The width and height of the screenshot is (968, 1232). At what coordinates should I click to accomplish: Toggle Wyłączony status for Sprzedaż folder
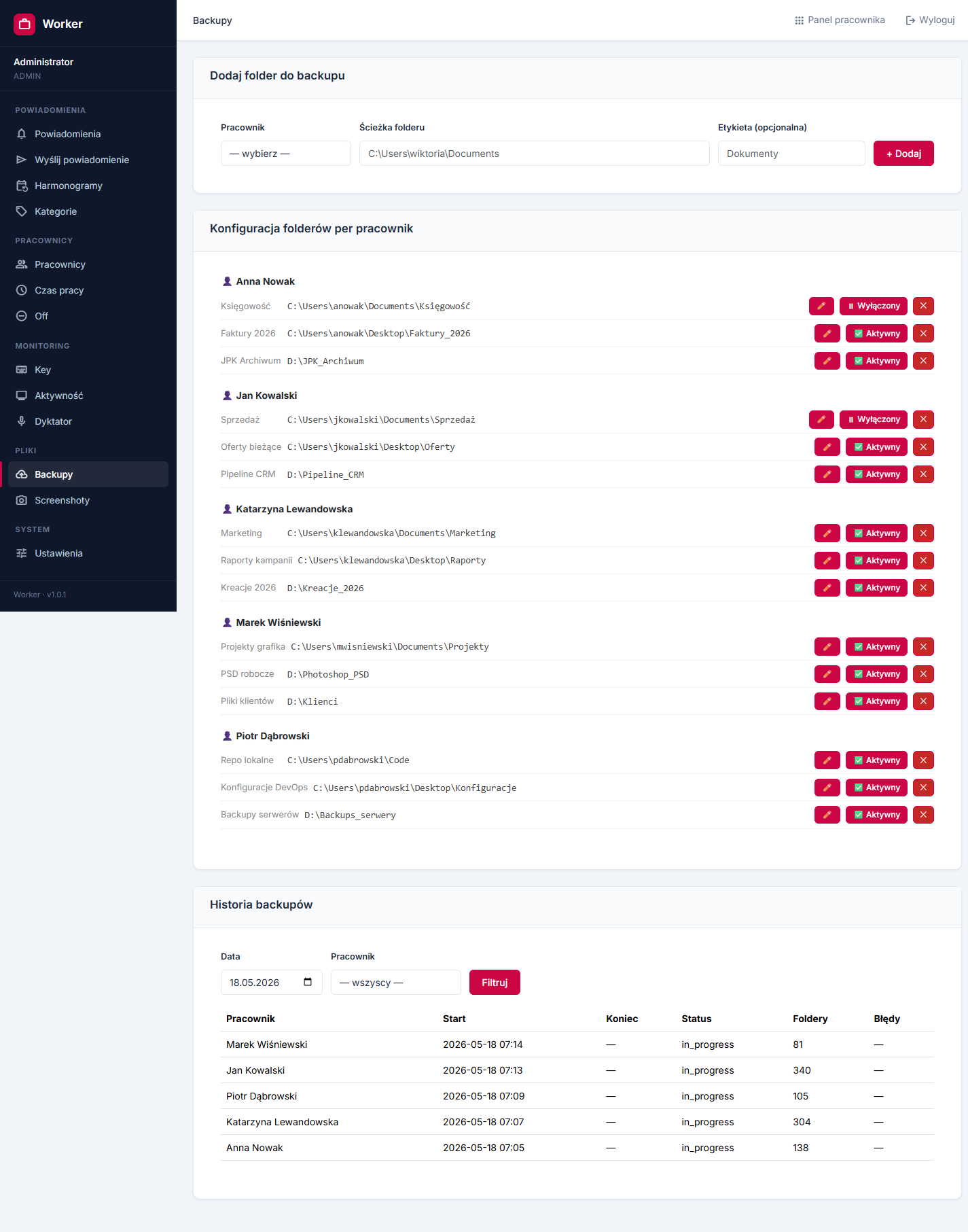874,419
